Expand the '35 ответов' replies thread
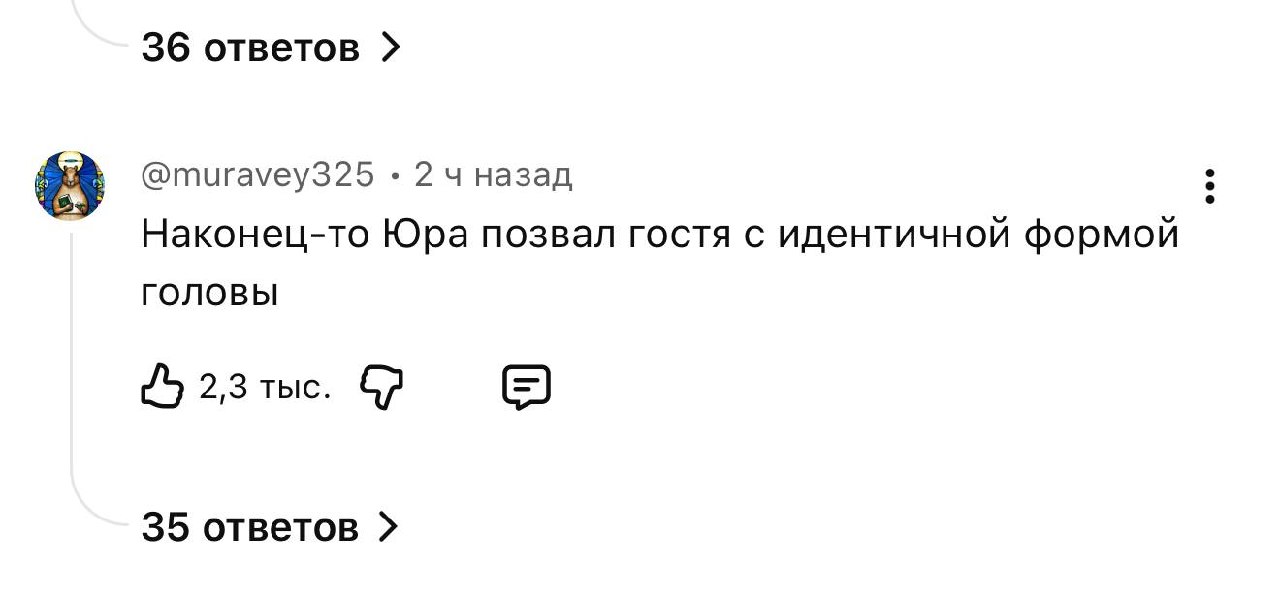1280x597 pixels. 250,527
